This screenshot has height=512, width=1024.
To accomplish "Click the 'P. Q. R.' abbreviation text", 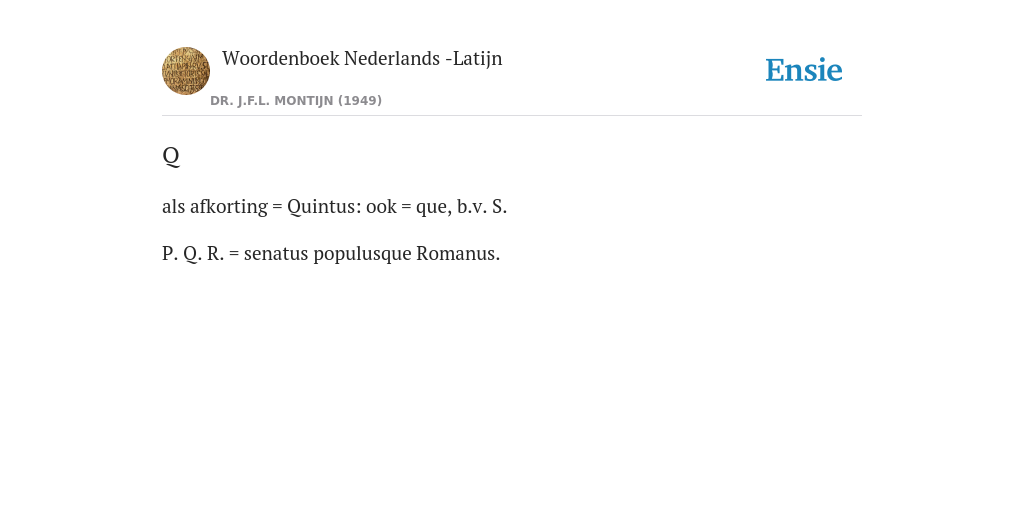I will pos(193,253).
